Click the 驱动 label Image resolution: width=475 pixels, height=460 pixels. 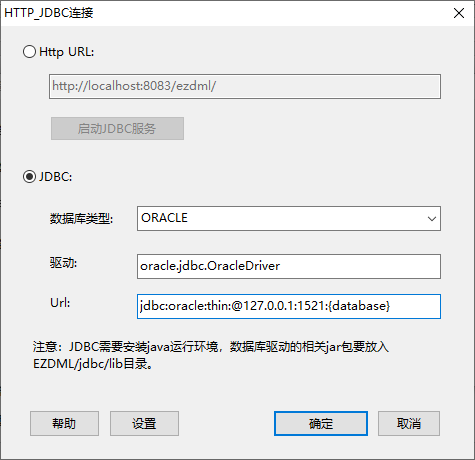click(63, 263)
